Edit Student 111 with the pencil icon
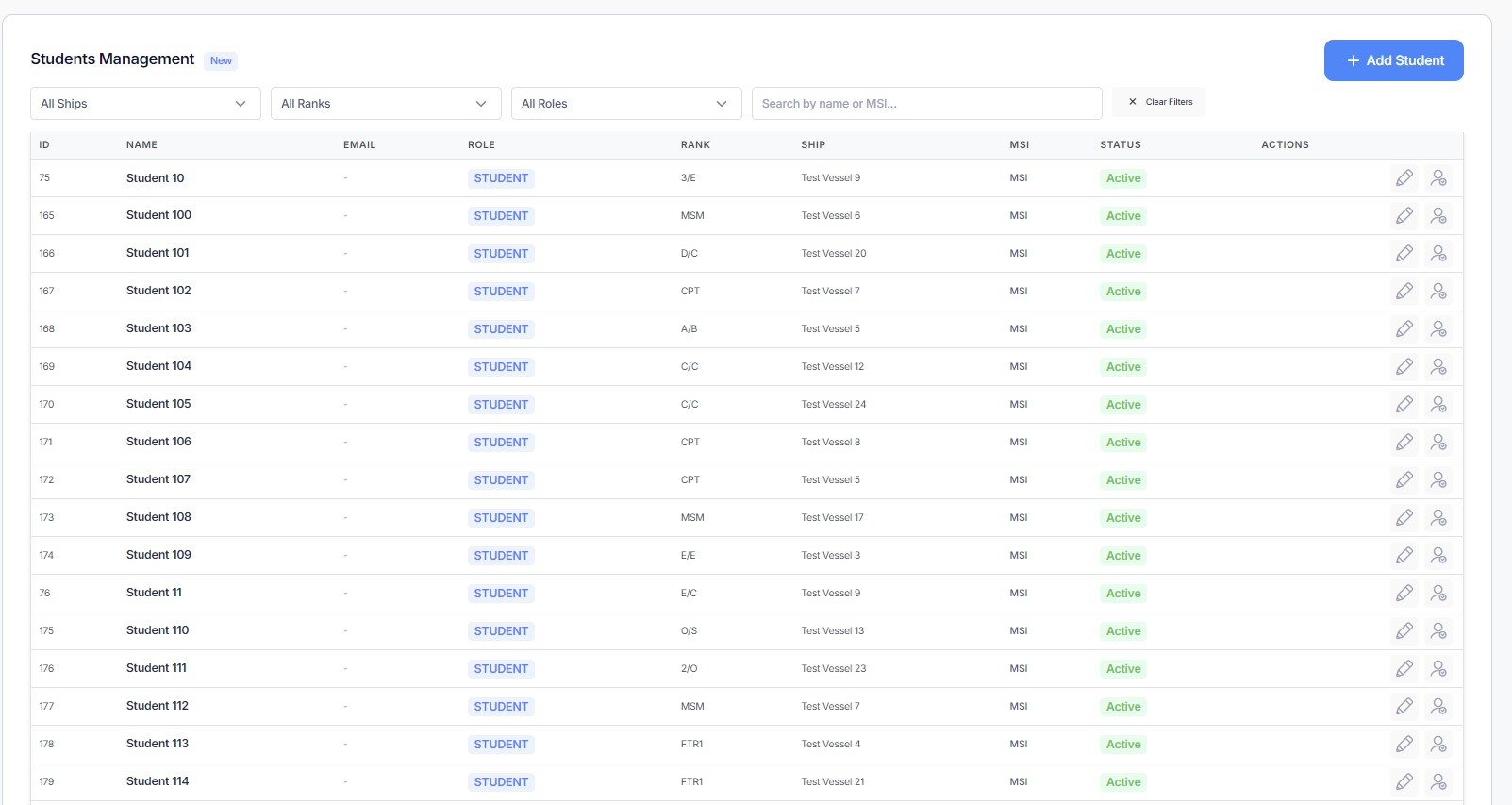The width and height of the screenshot is (1512, 805). click(x=1404, y=669)
